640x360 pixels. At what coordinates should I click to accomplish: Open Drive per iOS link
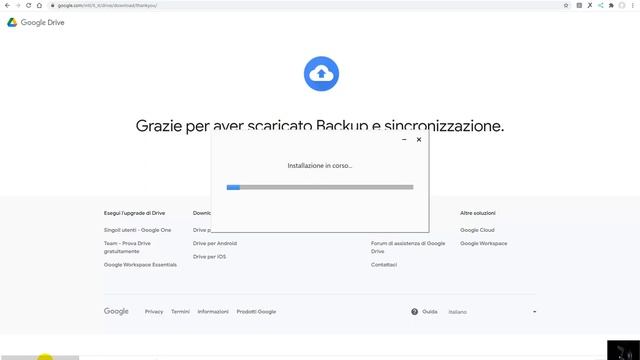tap(209, 257)
